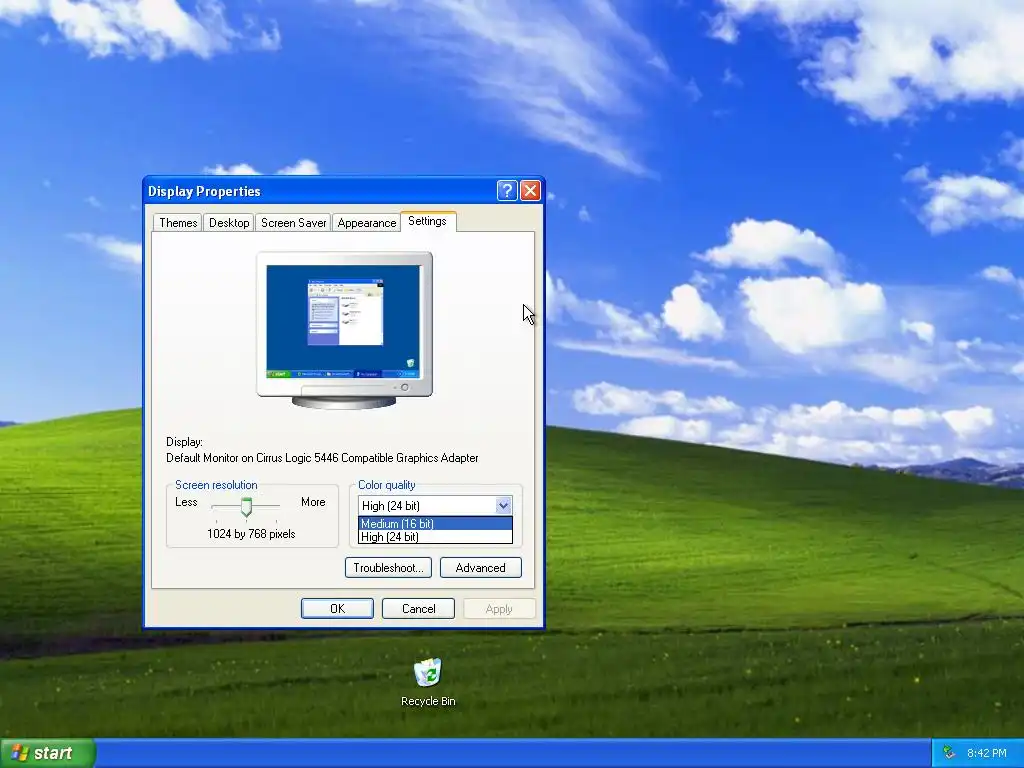Switch to the Desktop tab
Screen dimensions: 1024x768
click(229, 223)
